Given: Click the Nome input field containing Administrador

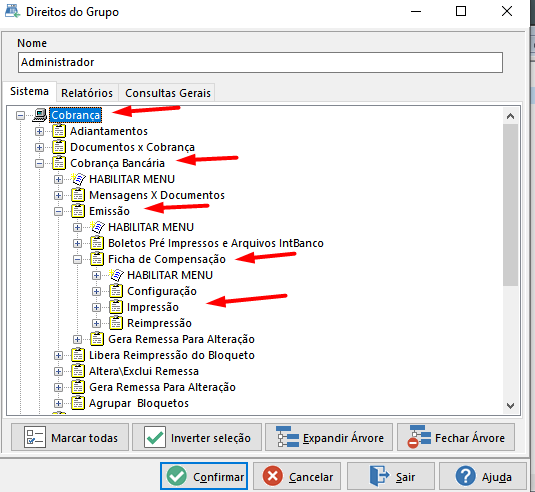Looking at the screenshot, I should pos(260,62).
